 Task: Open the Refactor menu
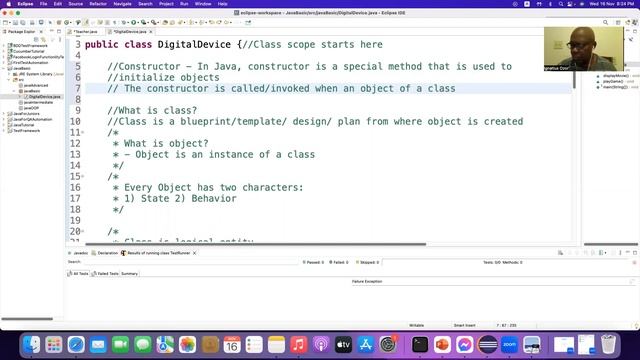tap(98, 4)
